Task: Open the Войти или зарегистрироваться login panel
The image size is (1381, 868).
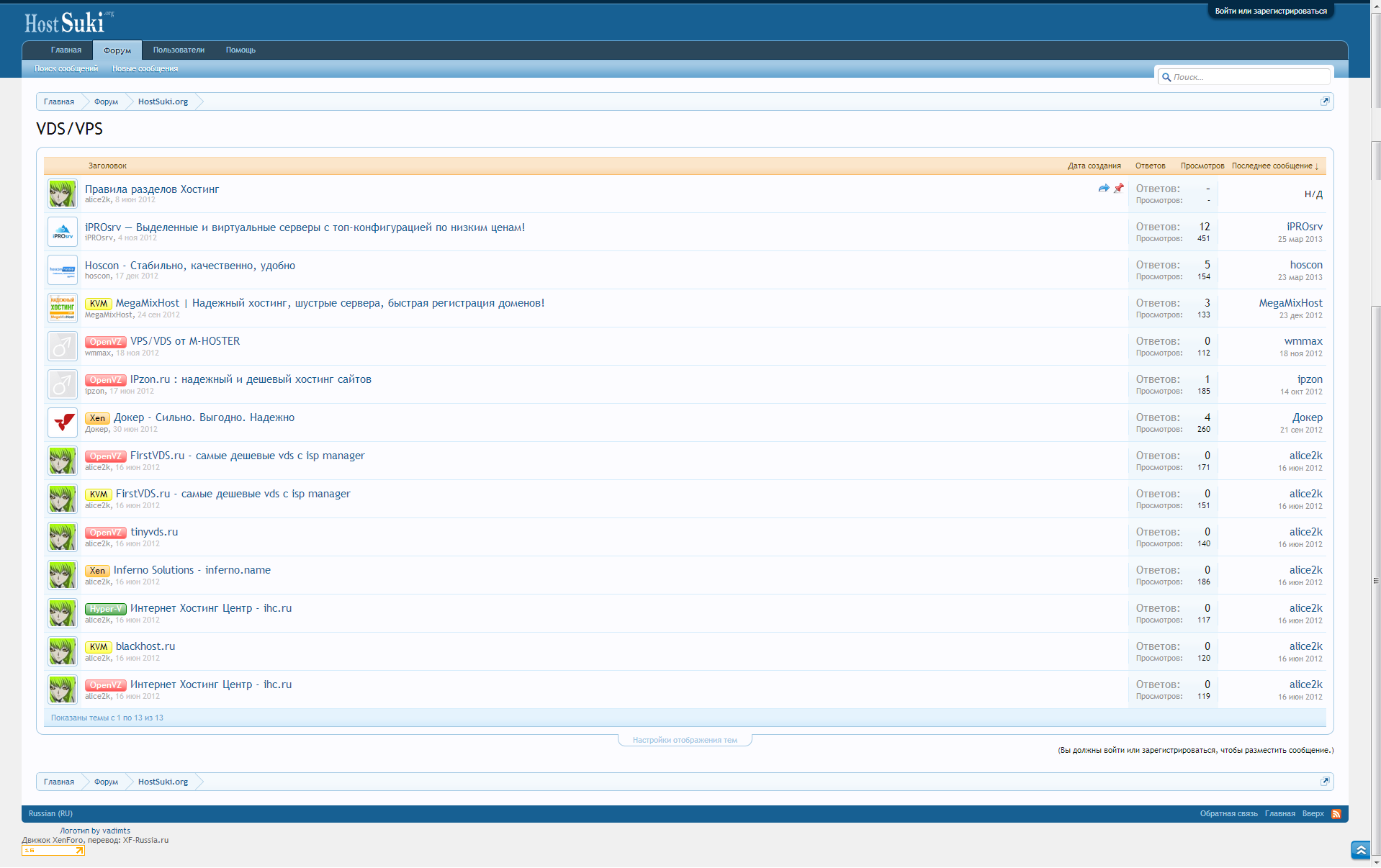Action: pos(1270,11)
